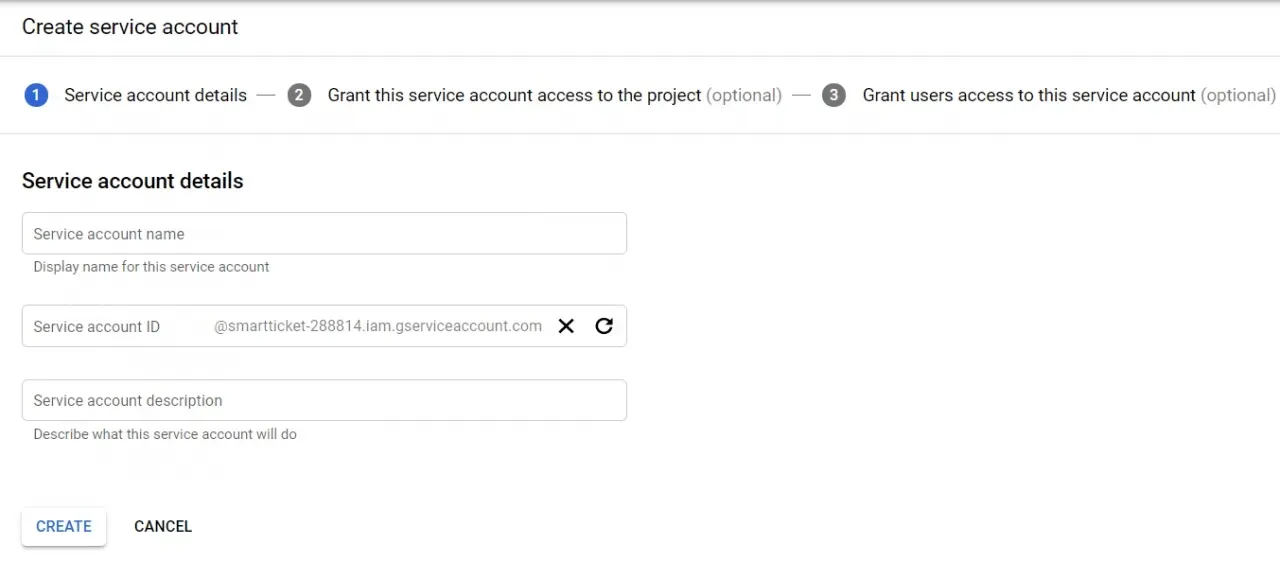Click 'Display name for this service account' hint
1280x562 pixels.
151,267
